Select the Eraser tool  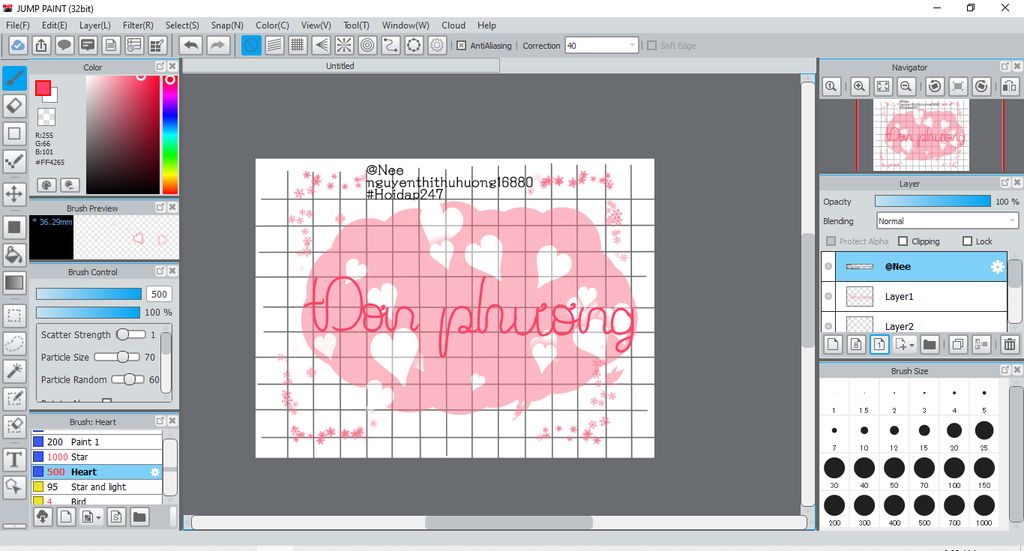[x=14, y=106]
